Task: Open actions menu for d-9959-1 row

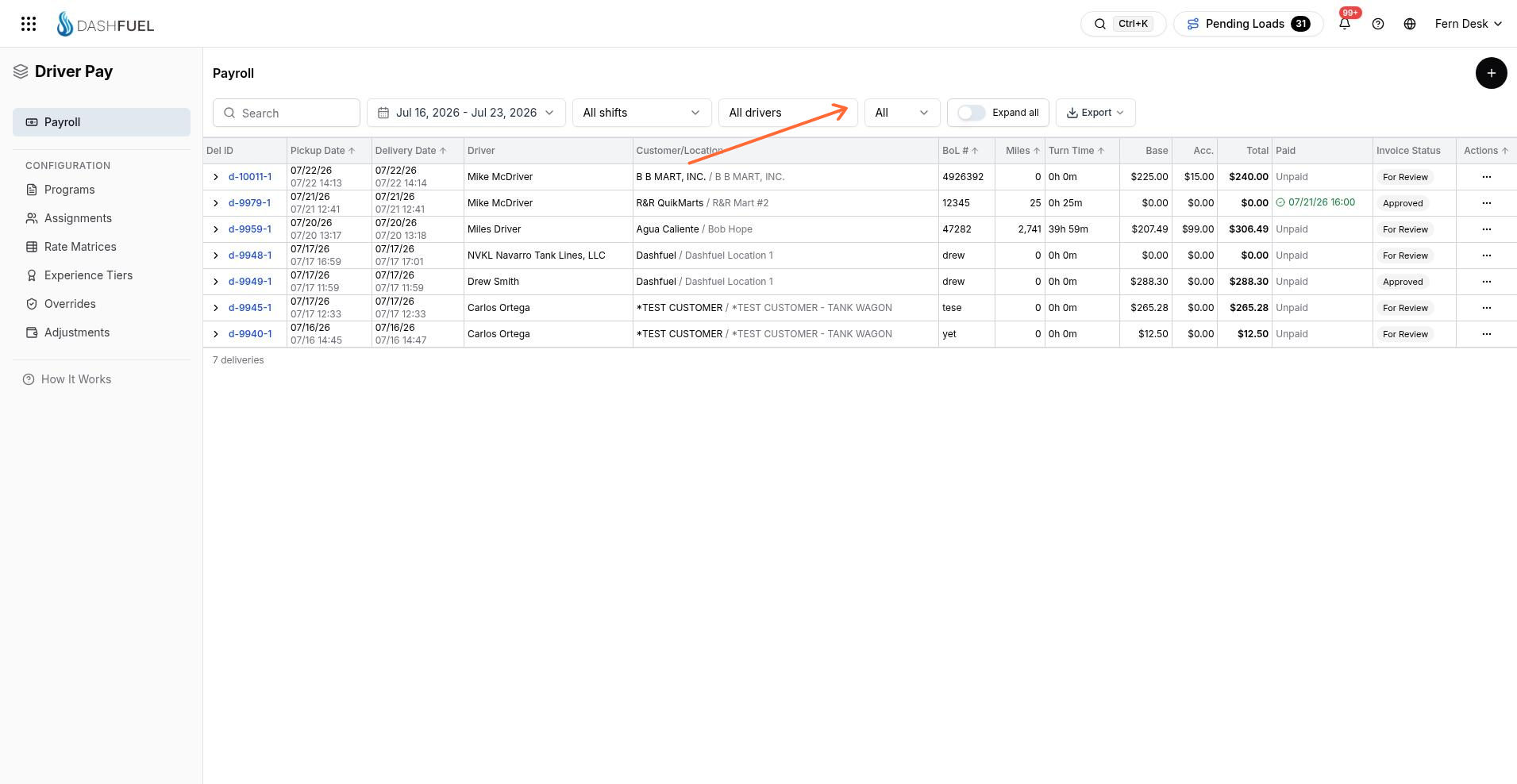Action: pyautogui.click(x=1486, y=229)
